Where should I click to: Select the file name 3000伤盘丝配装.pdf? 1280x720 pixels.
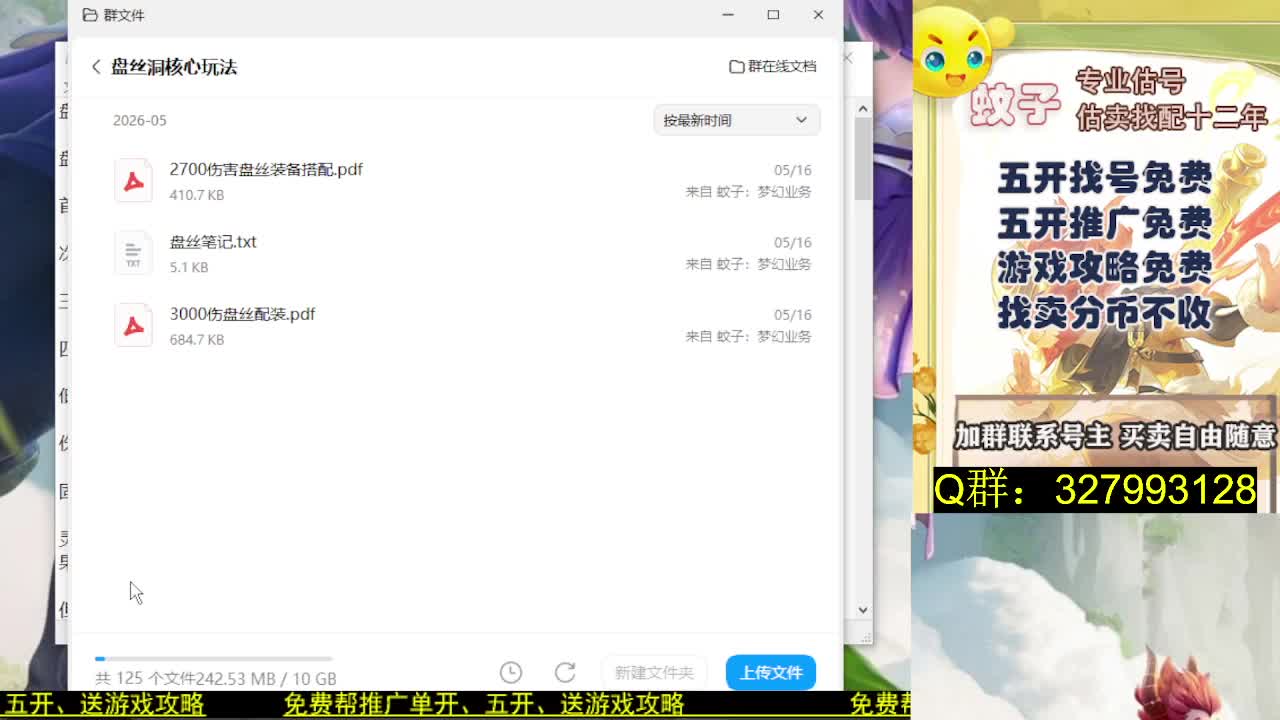pyautogui.click(x=242, y=314)
